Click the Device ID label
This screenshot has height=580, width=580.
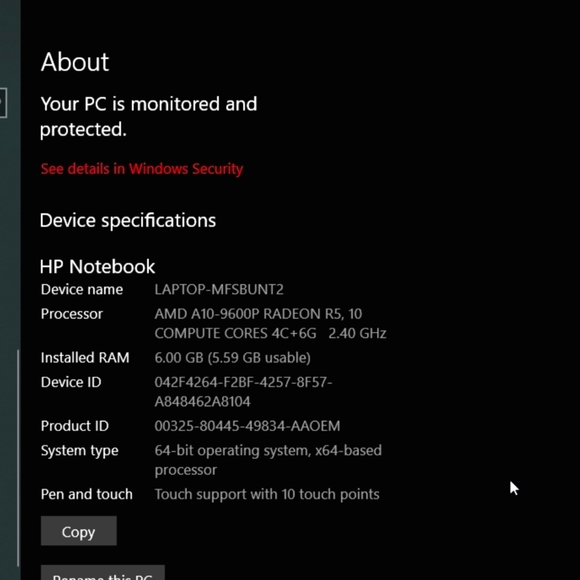pos(71,382)
